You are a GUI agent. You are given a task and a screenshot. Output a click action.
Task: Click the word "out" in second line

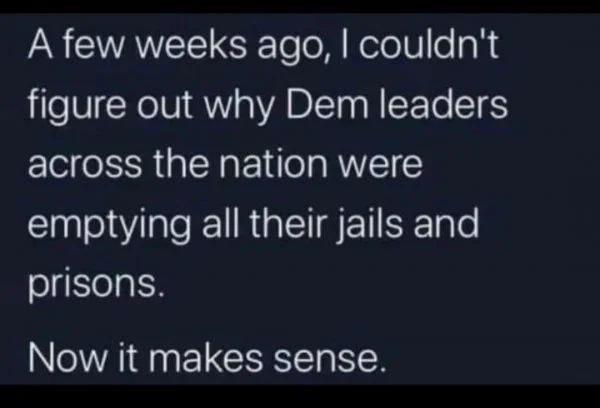click(164, 107)
